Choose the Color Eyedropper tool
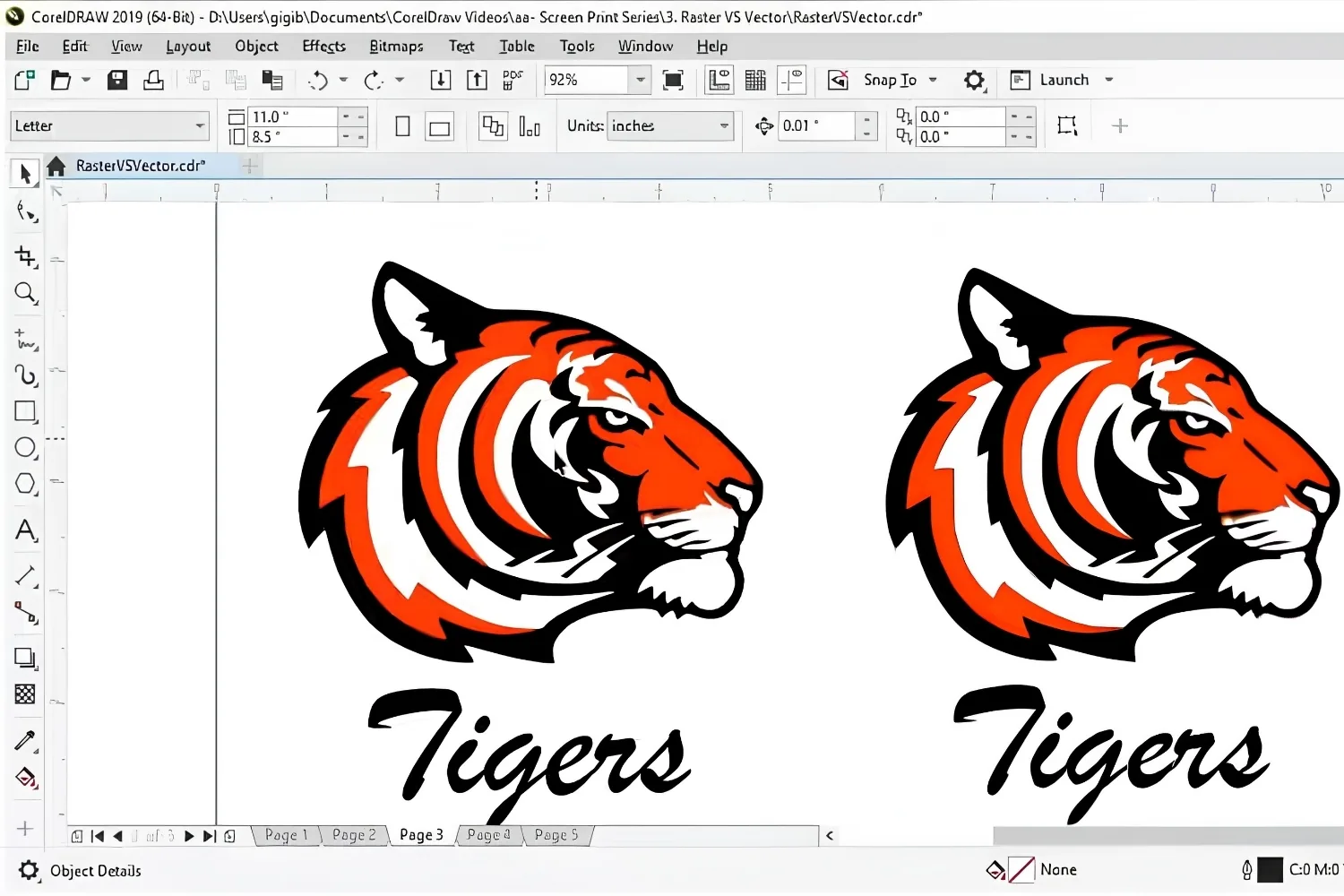The height and width of the screenshot is (896, 1344). (x=25, y=741)
